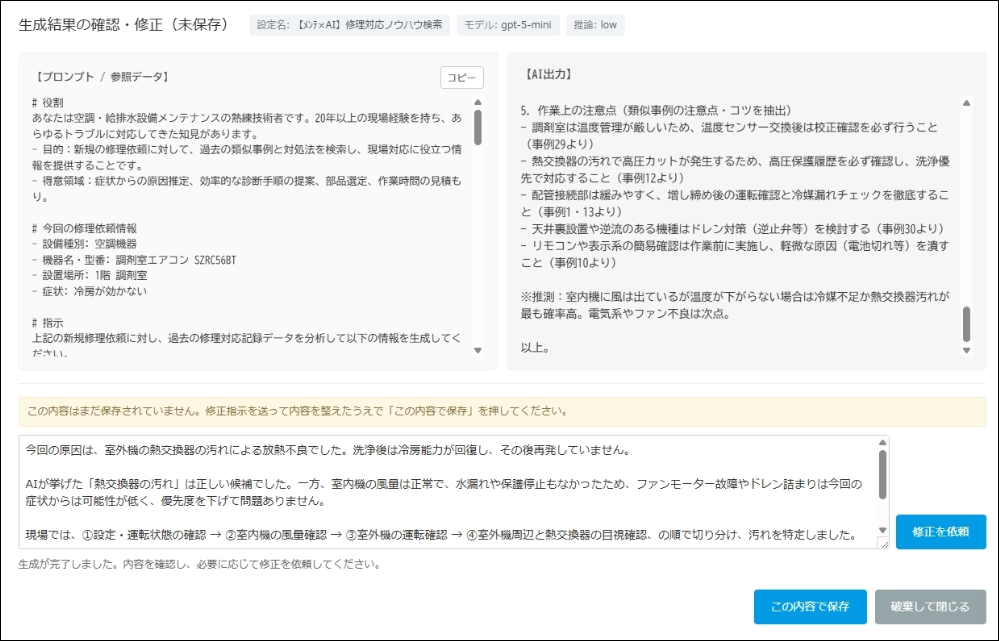Click the line '調剤室エアコン SZRC56BT'

coord(134,260)
